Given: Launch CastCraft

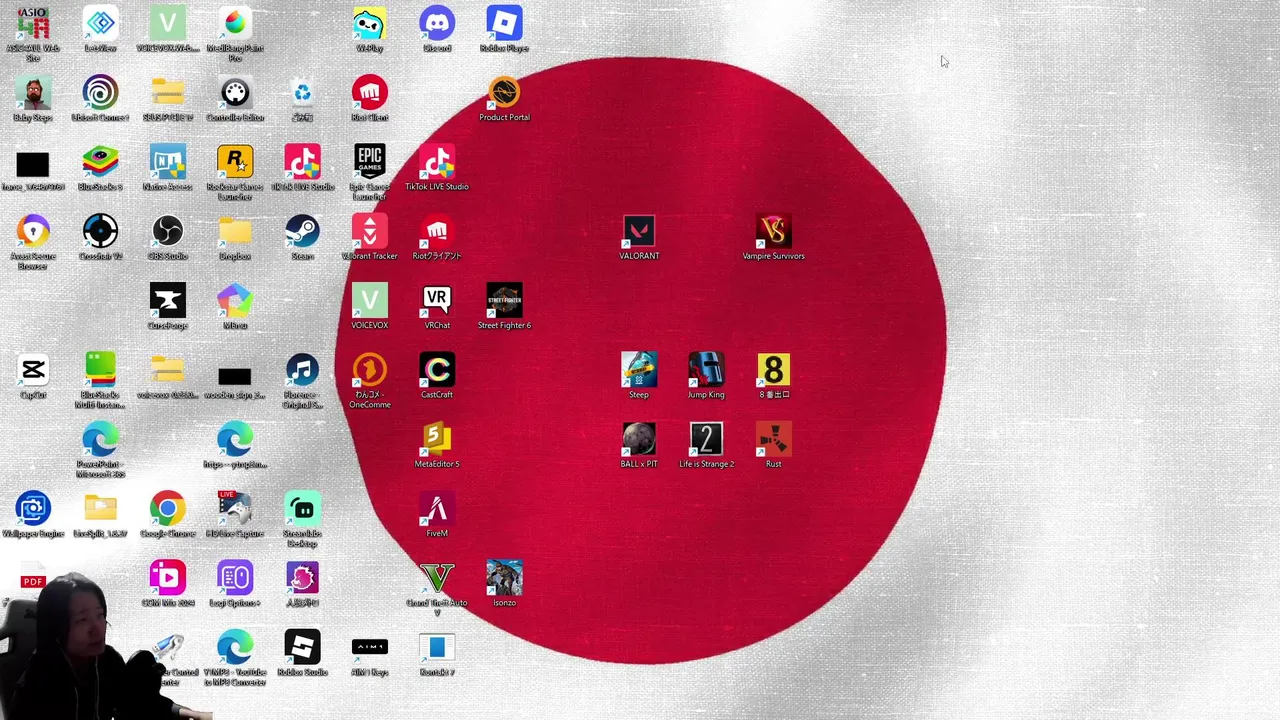Looking at the screenshot, I should click(x=437, y=370).
